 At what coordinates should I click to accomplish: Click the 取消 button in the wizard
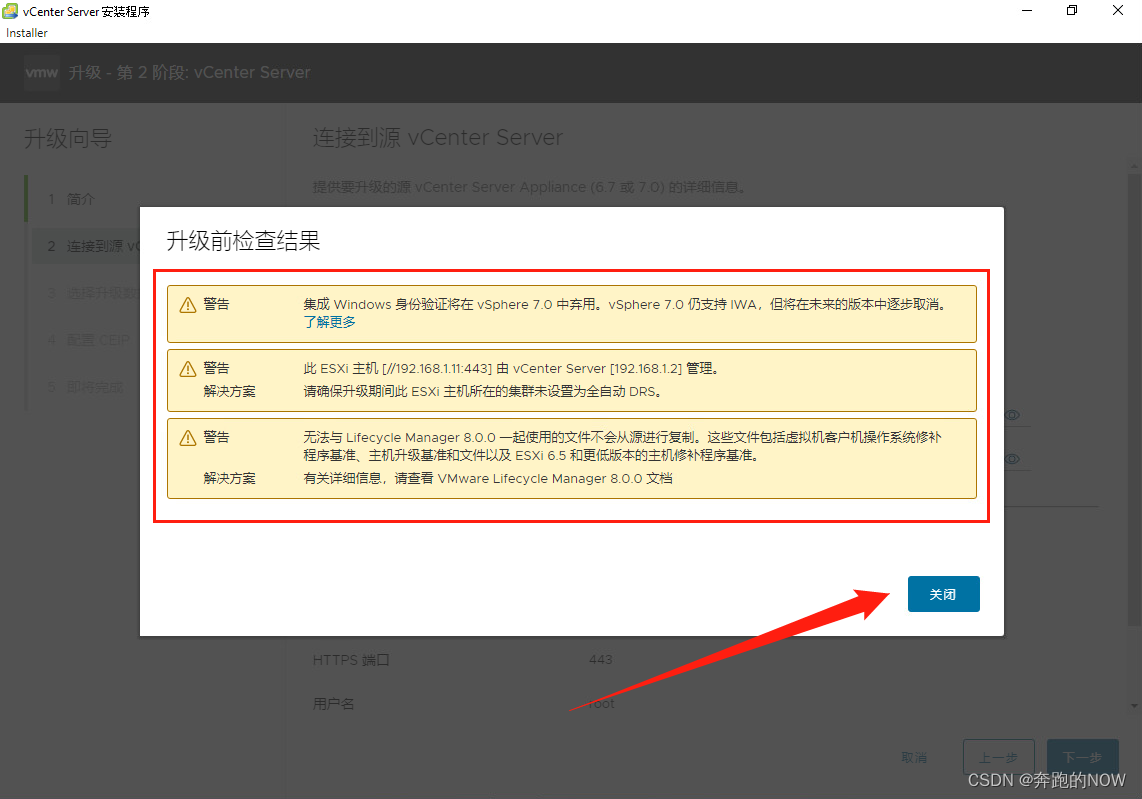pos(914,757)
